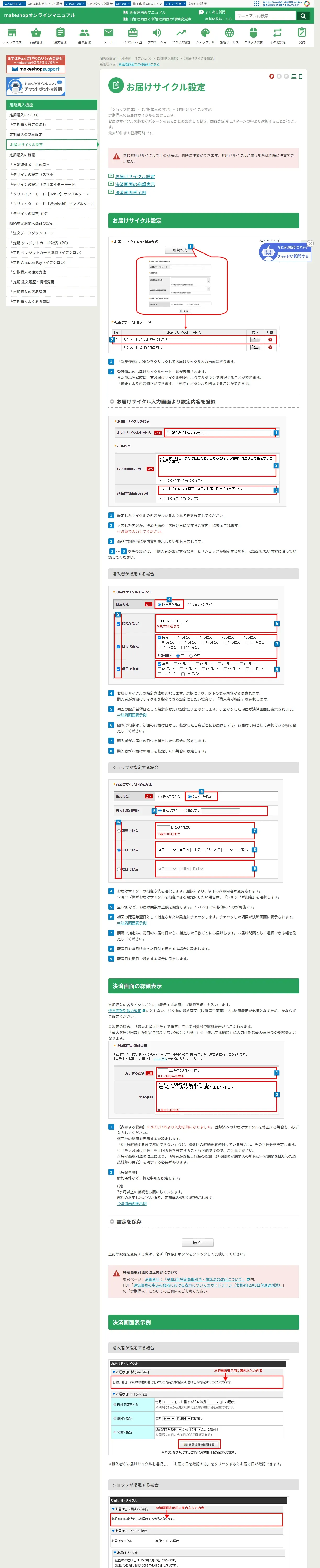Select 購入者が指定 radio in 購入者が指定する場合 example
The height and width of the screenshot is (1568, 320).
click(x=160, y=604)
